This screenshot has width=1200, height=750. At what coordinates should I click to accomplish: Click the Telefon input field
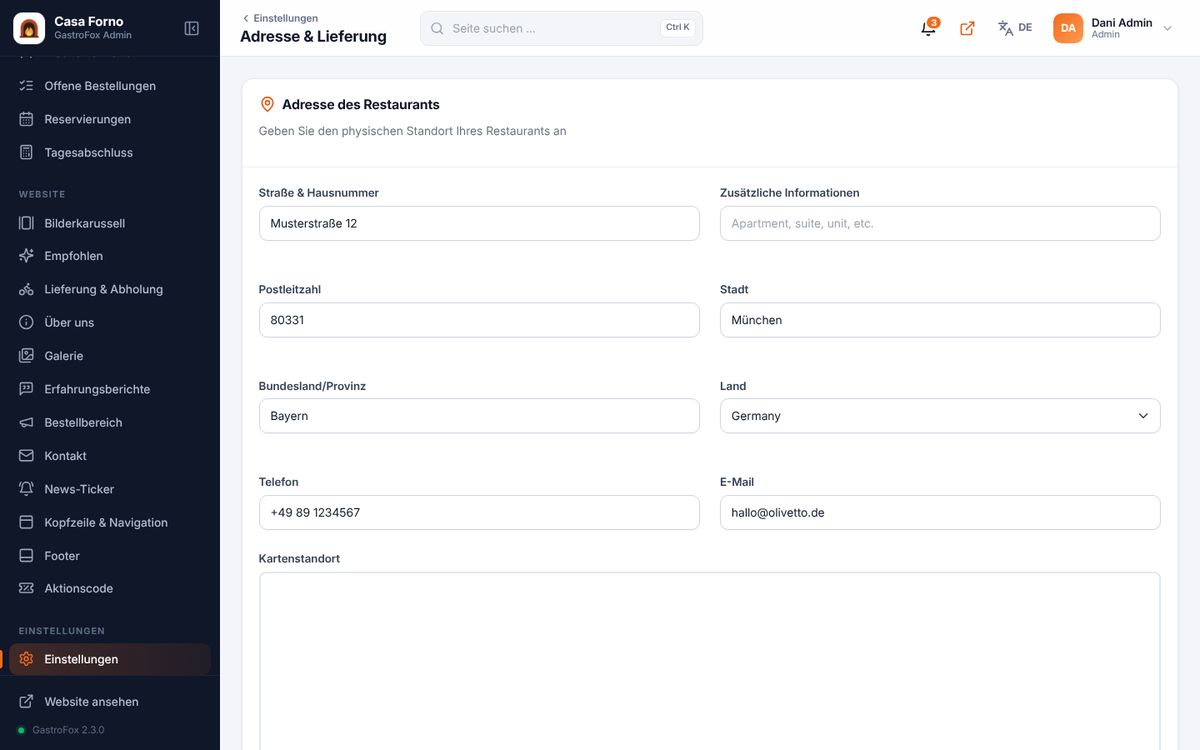pyautogui.click(x=479, y=512)
